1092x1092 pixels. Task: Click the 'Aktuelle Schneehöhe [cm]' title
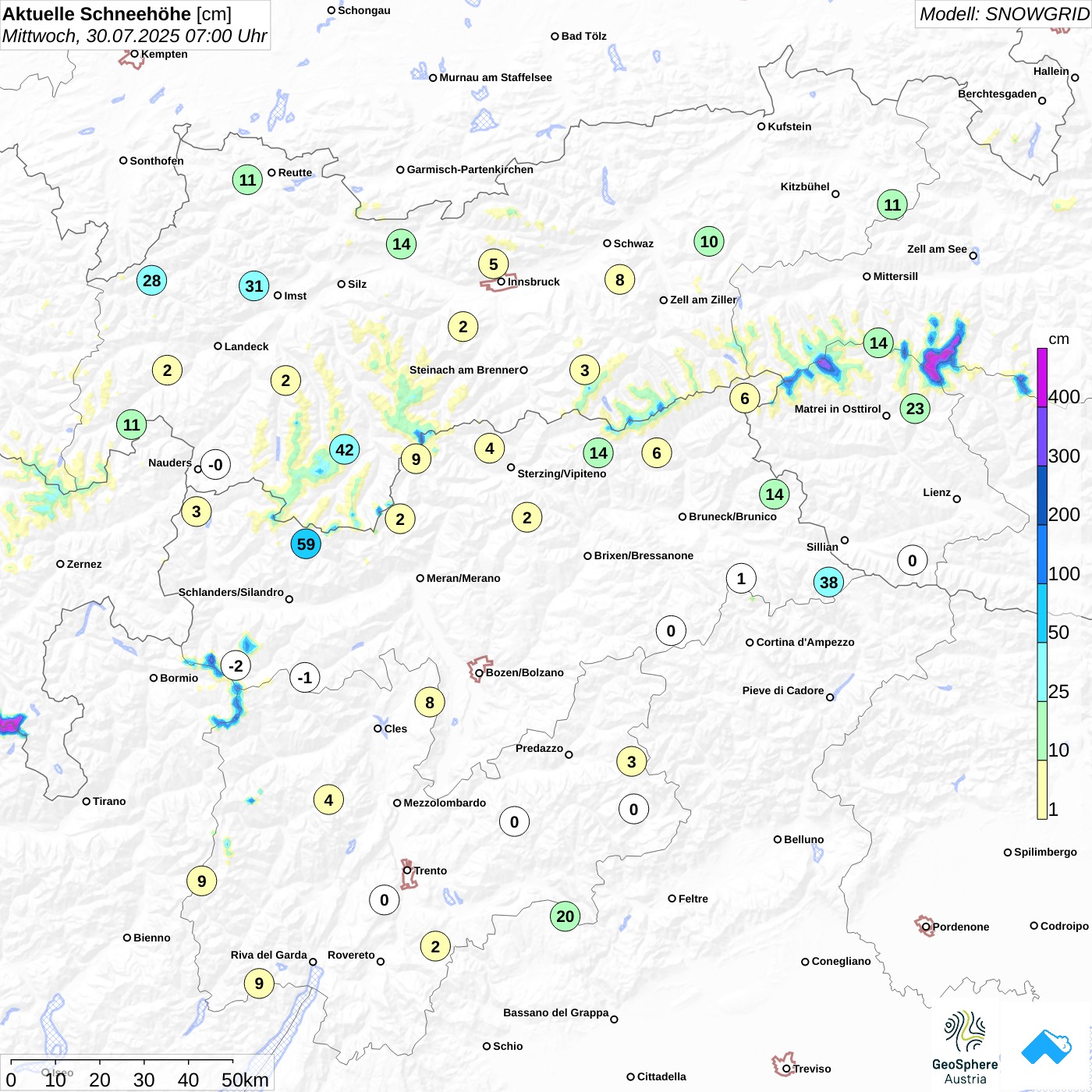coord(117,14)
